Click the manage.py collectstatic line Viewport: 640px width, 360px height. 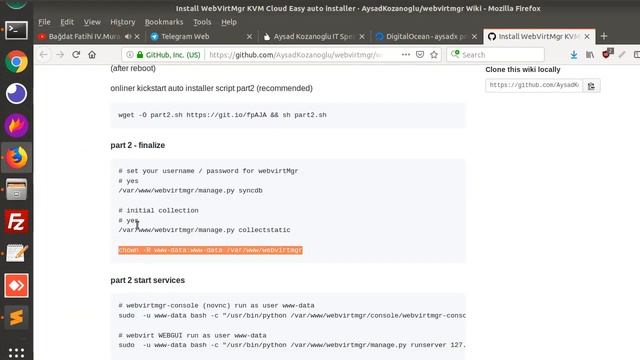(204, 230)
